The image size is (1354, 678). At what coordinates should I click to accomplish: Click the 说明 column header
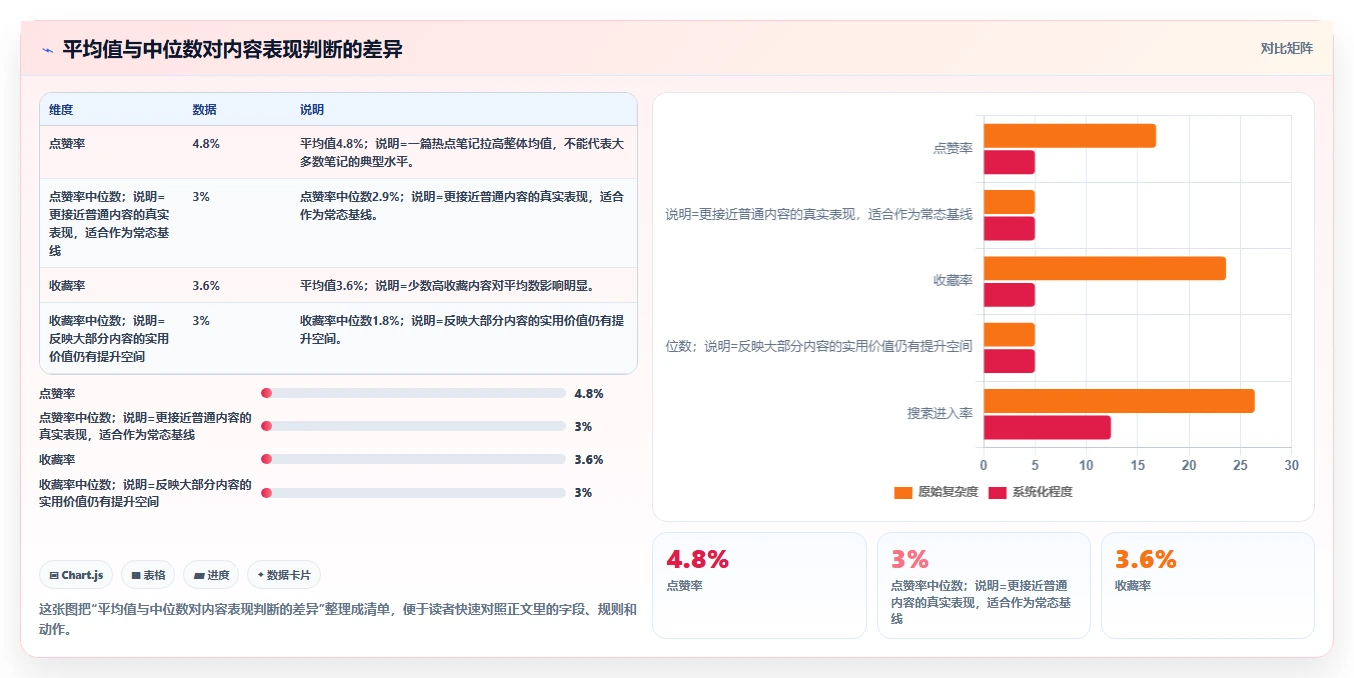tap(312, 110)
